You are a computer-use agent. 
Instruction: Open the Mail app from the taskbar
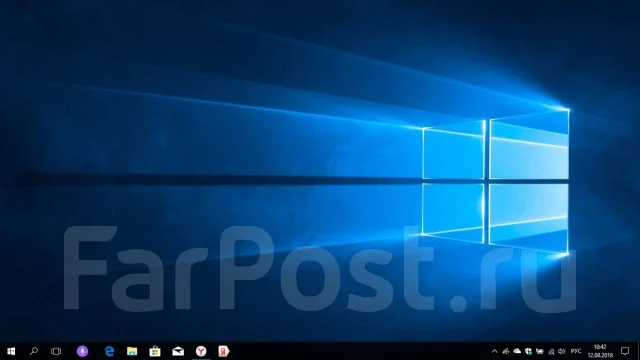click(178, 351)
